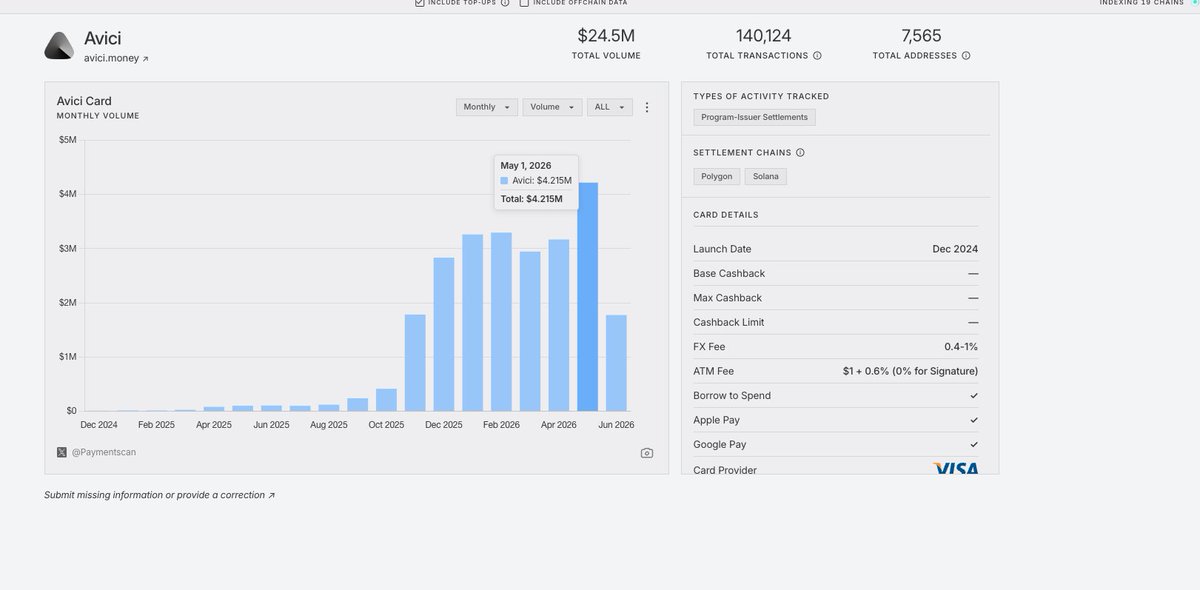Viewport: 1200px width, 590px height.
Task: Click the highlighted May 2026 volume bar
Action: pyautogui.click(x=587, y=297)
